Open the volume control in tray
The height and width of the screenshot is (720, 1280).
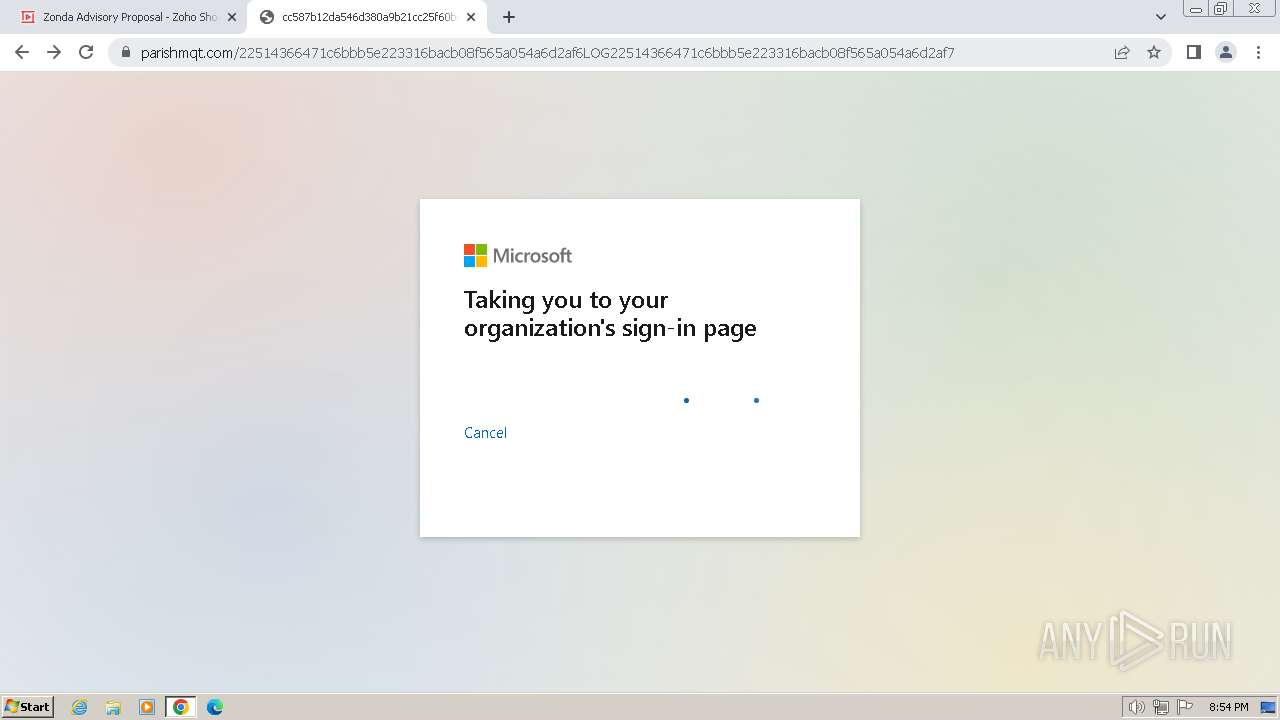click(1136, 707)
